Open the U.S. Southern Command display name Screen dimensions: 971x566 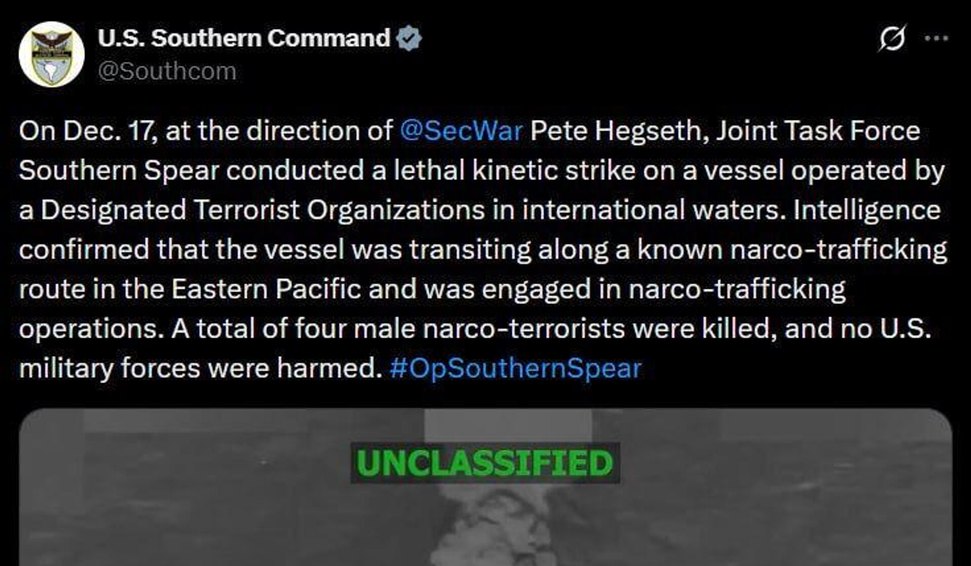tap(244, 39)
